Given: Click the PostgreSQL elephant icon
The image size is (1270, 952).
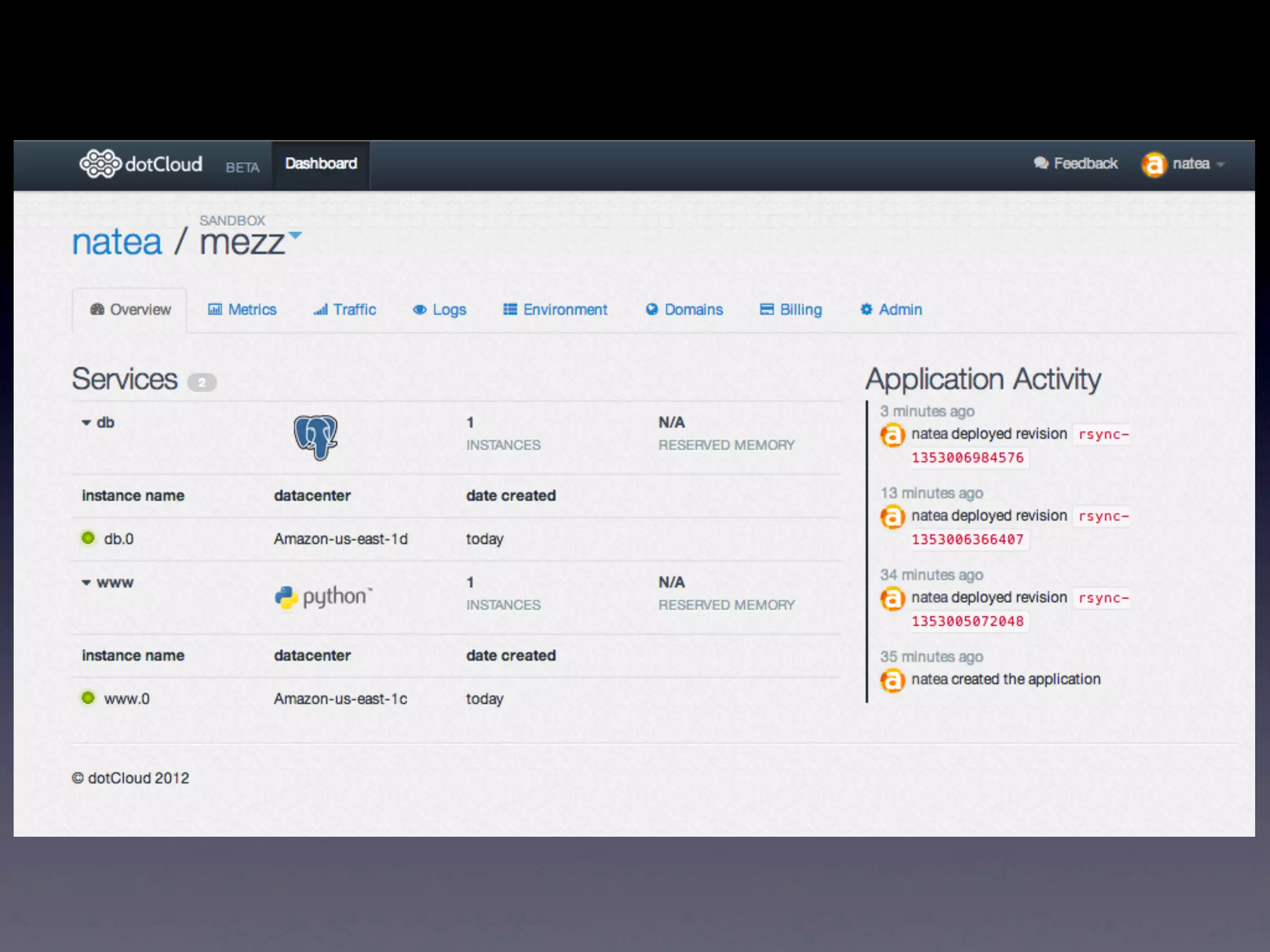Looking at the screenshot, I should 316,437.
